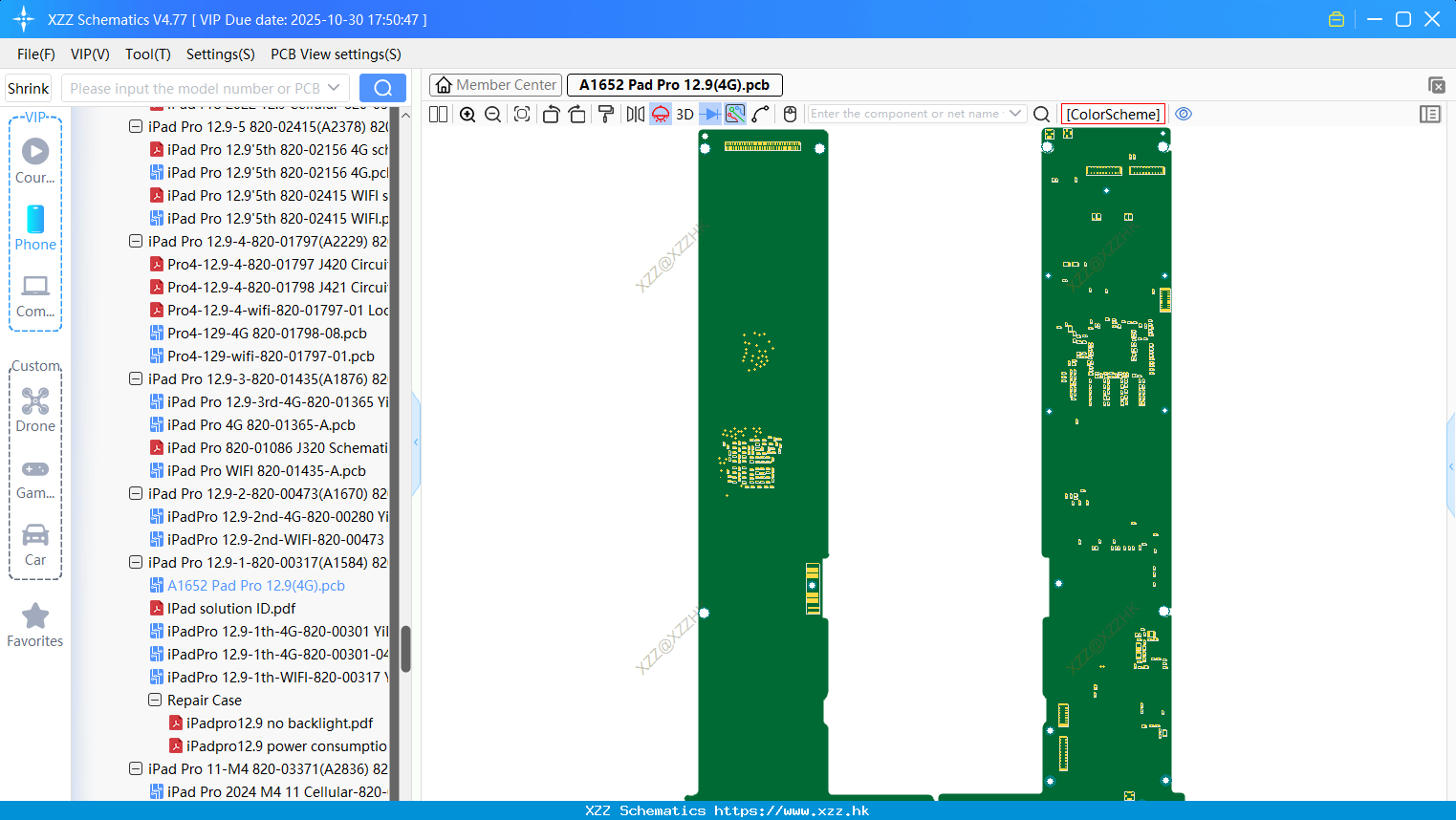
Task: Open the www.xzz.hk link in the status bar
Action: click(x=792, y=810)
